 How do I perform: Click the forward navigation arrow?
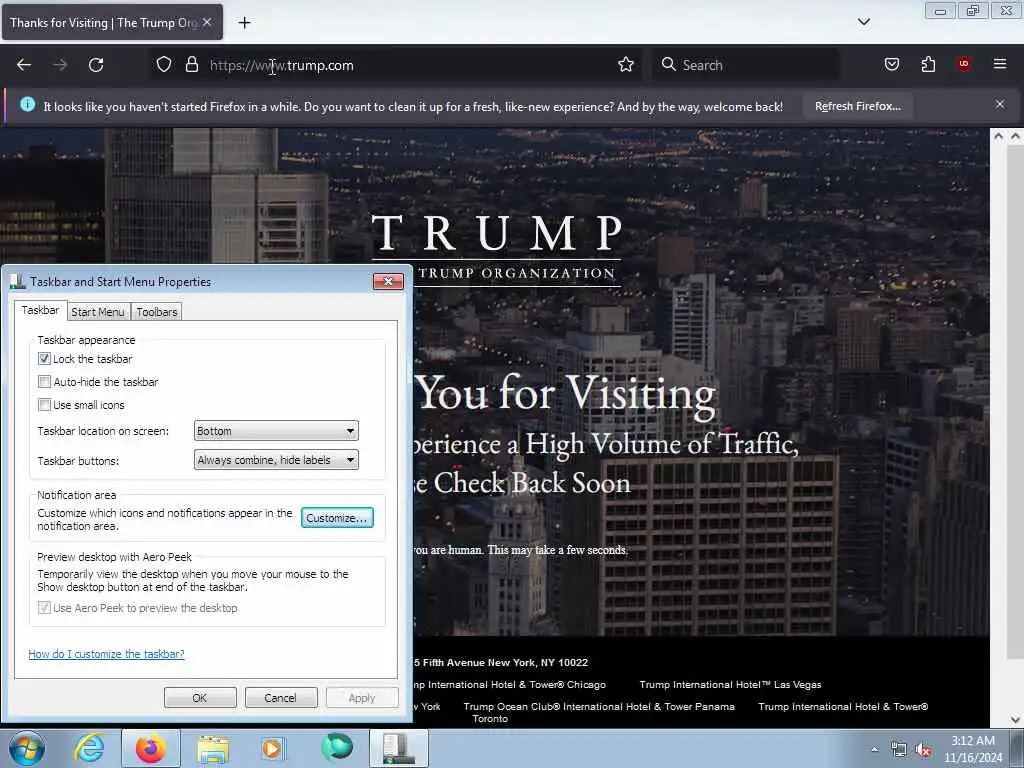pos(60,65)
